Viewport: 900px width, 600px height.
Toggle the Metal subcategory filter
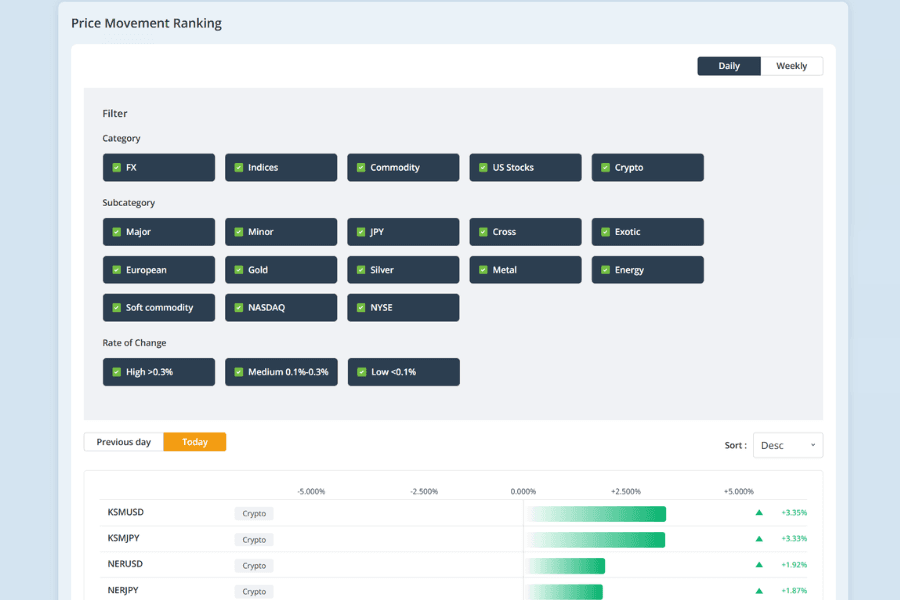pos(526,270)
